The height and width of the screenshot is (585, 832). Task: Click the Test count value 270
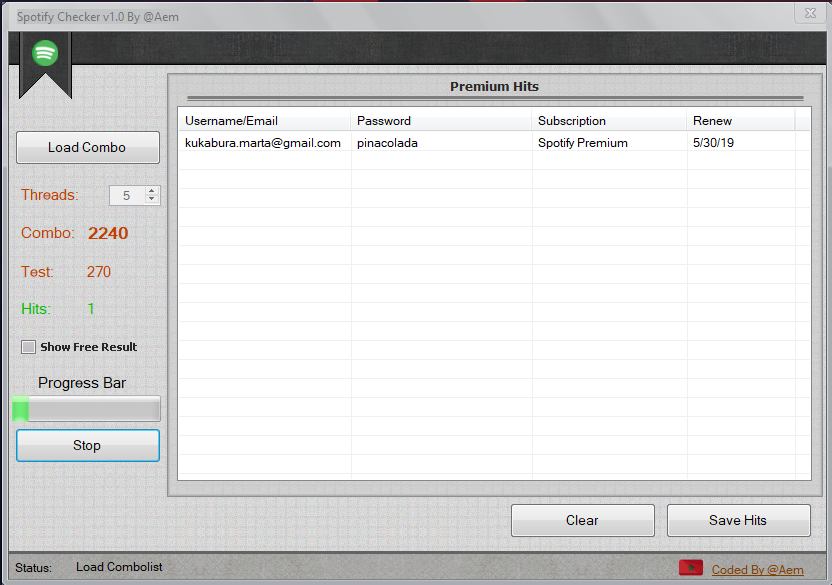coord(99,272)
